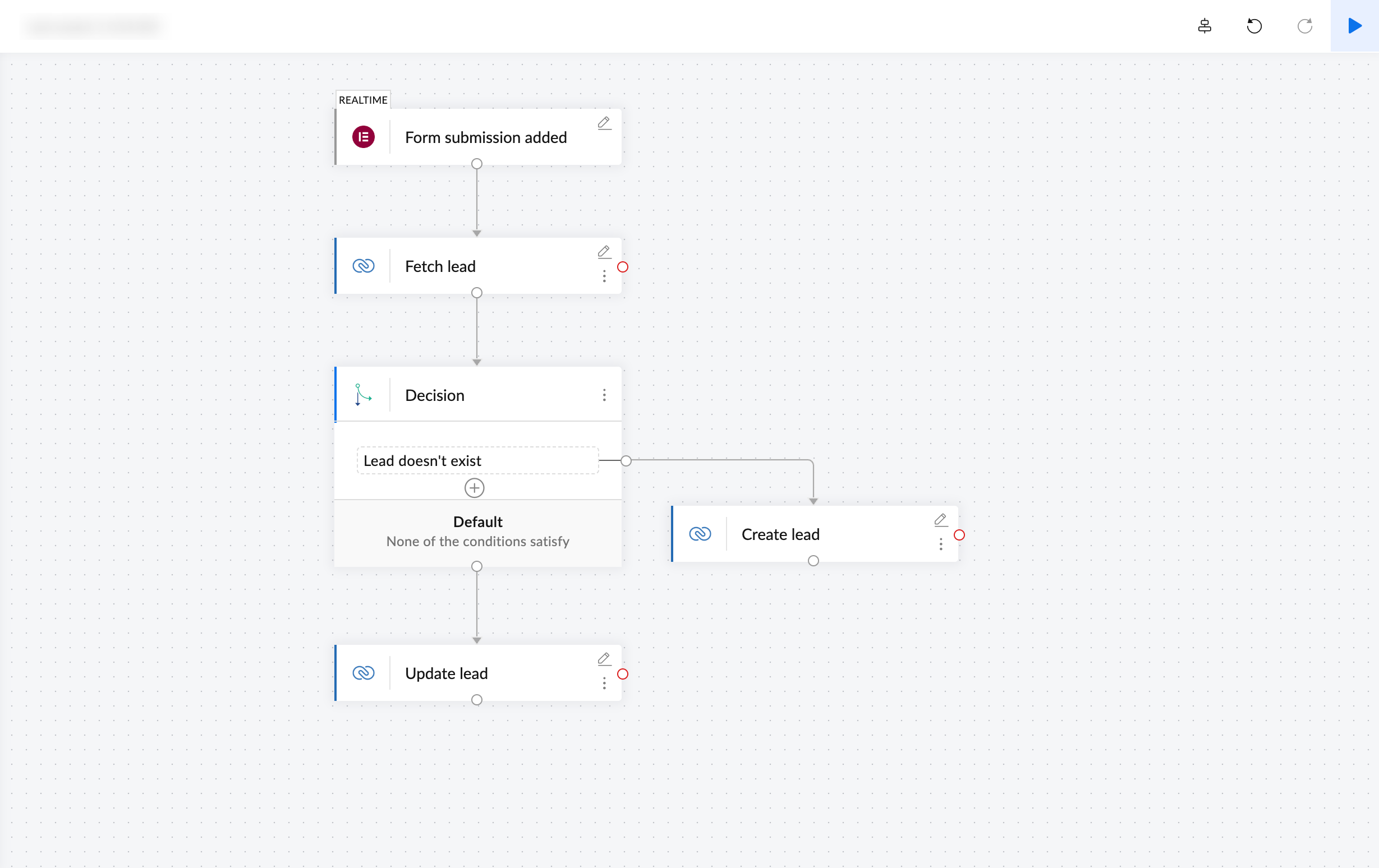Click the output connector below Update lead

pos(476,700)
